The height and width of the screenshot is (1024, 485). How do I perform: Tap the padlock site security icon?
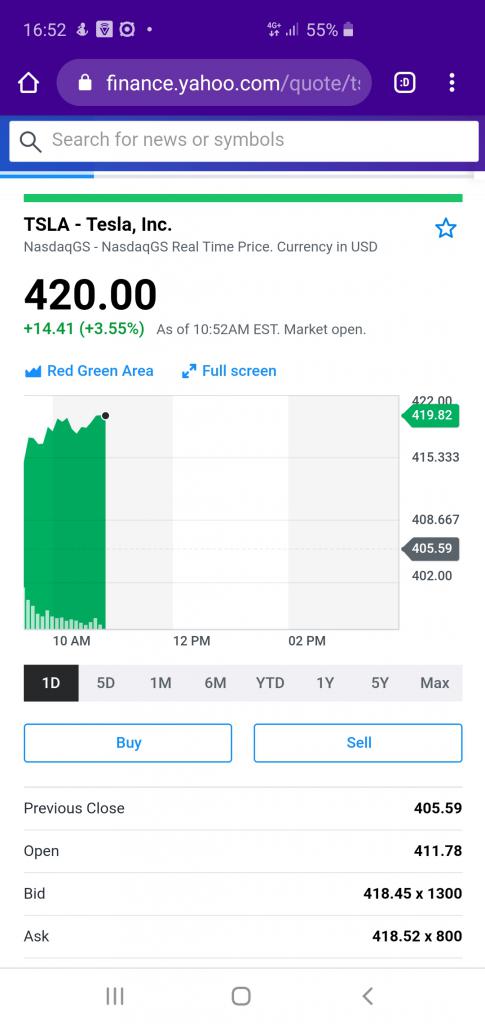pos(85,82)
